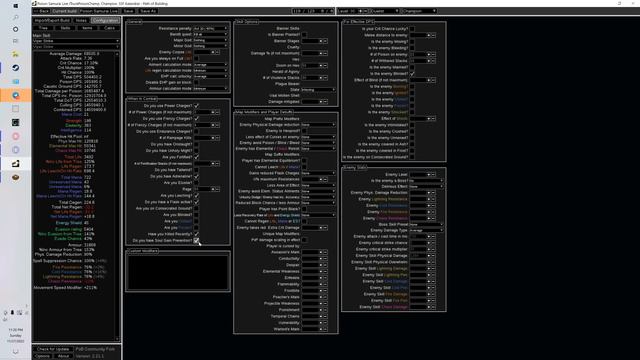The image size is (640, 360).
Task: Decrease Rage value with minus button
Action: pos(217,189)
